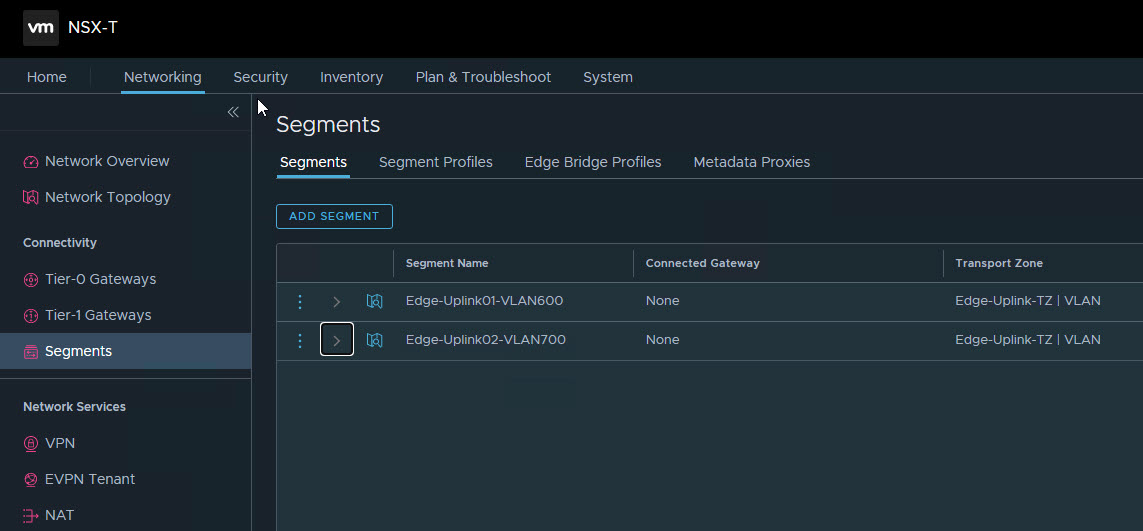Collapse the left navigation sidebar
The image size is (1143, 531).
[233, 112]
